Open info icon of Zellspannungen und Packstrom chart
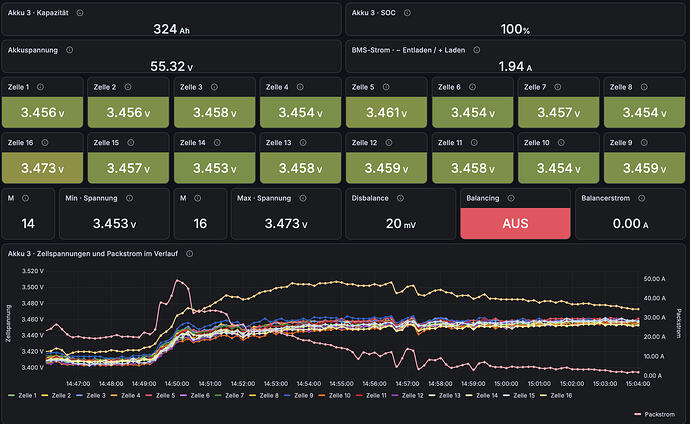 [189, 254]
